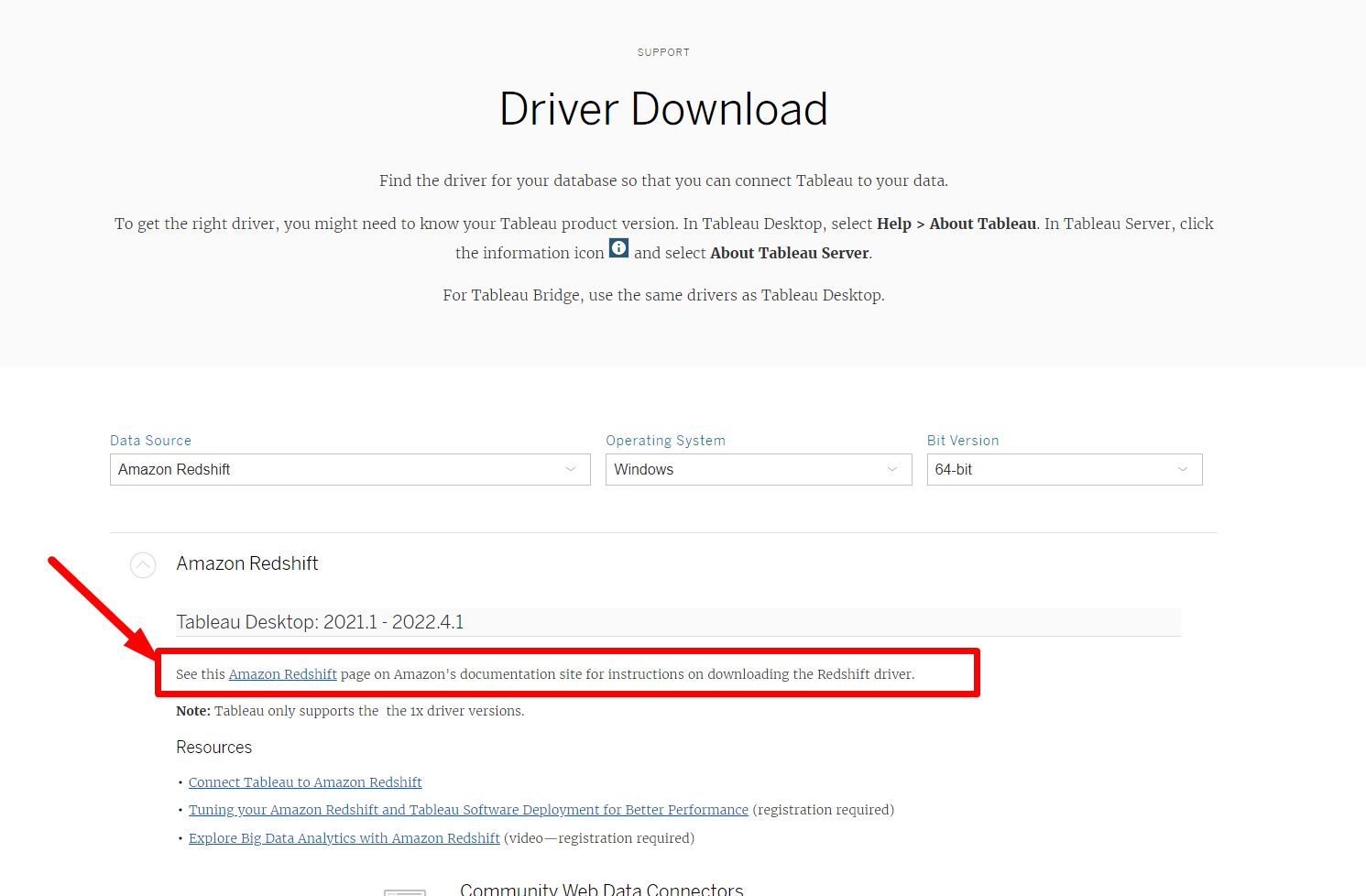Open Tuning your Amazon Redshift performance link

[468, 810]
